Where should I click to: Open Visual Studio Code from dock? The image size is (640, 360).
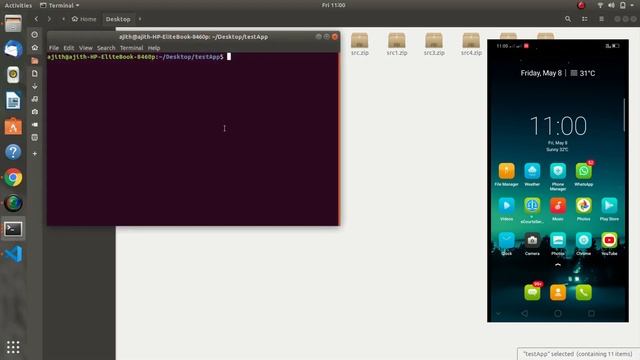(13, 254)
